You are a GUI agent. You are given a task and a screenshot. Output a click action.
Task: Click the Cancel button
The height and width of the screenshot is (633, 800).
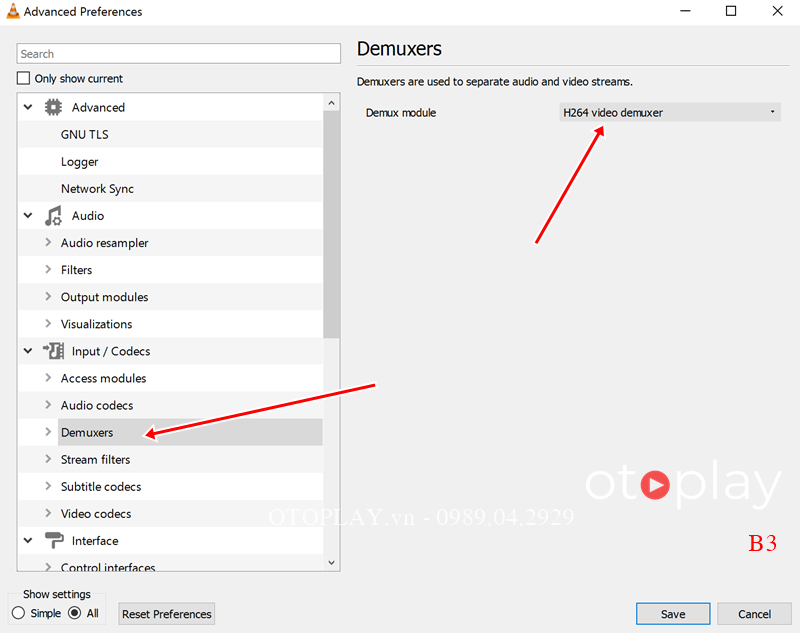point(754,614)
